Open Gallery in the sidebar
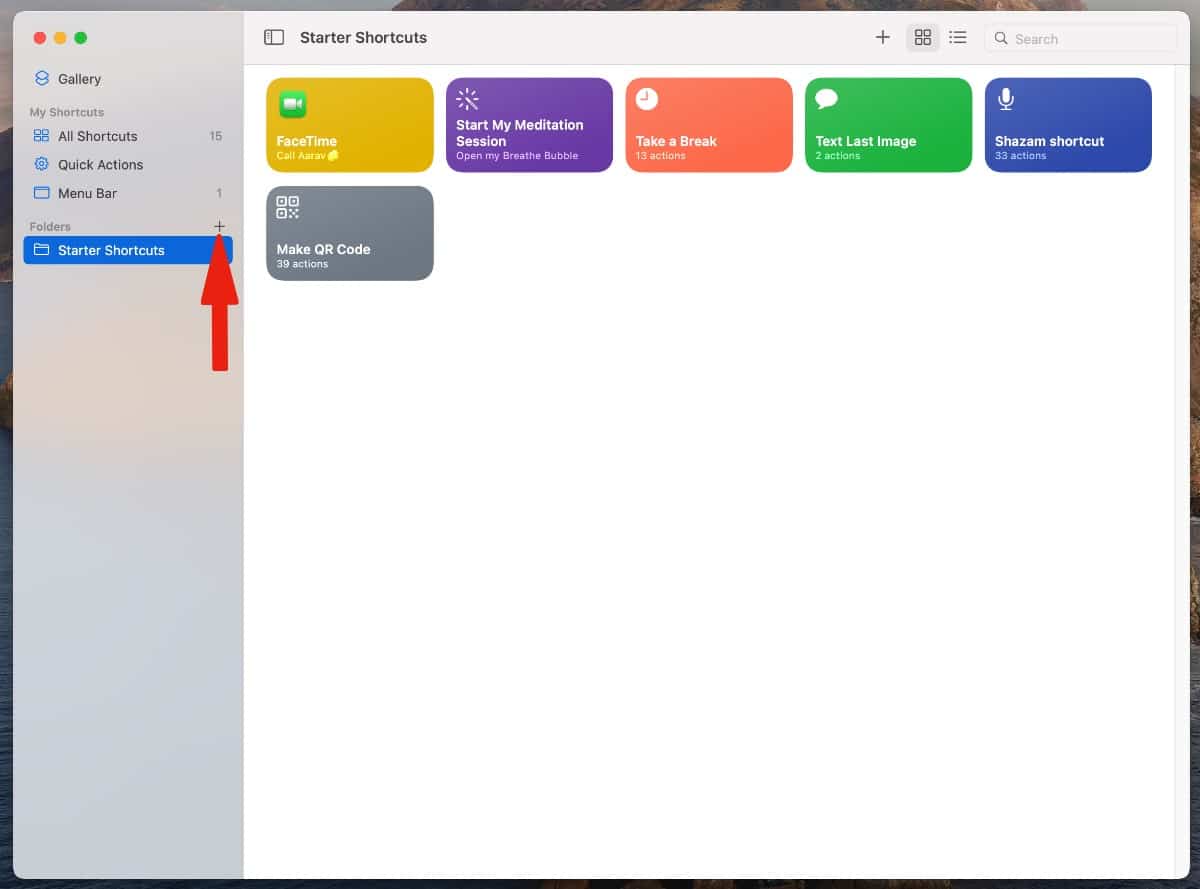This screenshot has width=1200, height=889. point(79,79)
